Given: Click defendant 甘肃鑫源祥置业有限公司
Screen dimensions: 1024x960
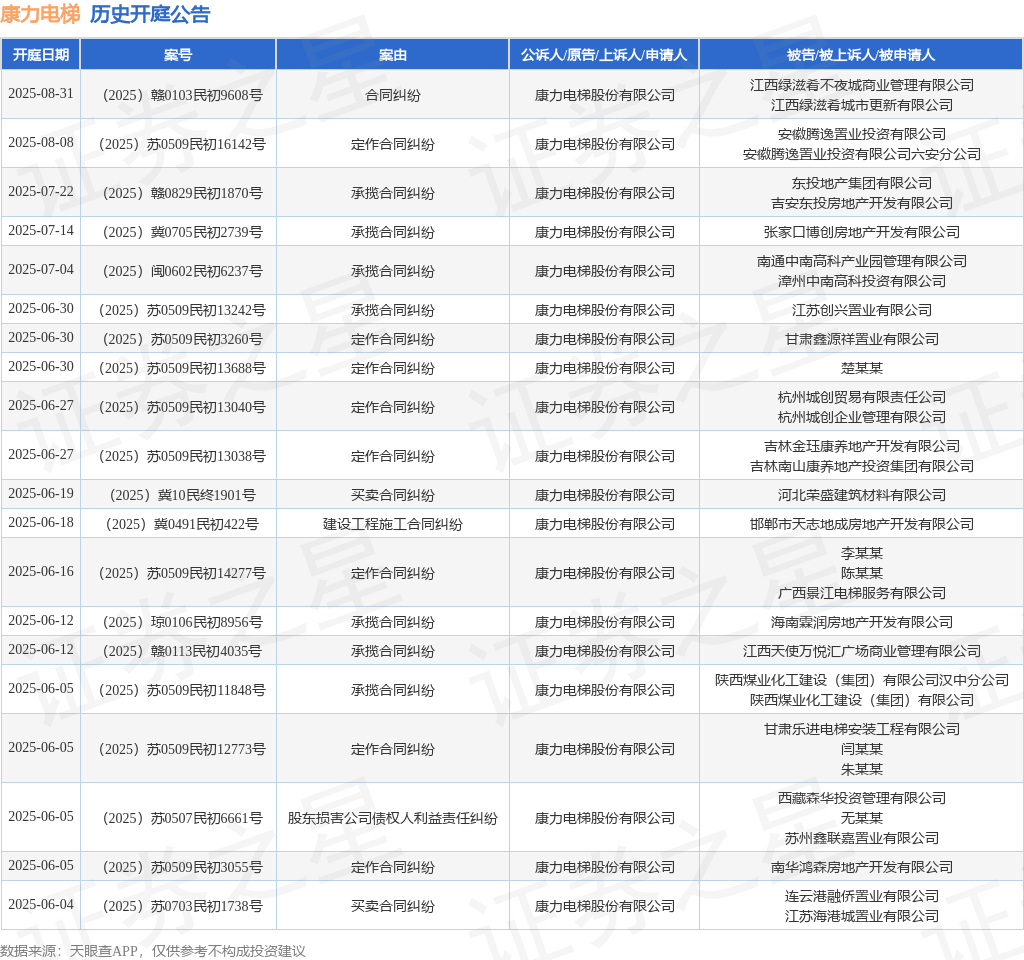Looking at the screenshot, I should [x=861, y=339].
